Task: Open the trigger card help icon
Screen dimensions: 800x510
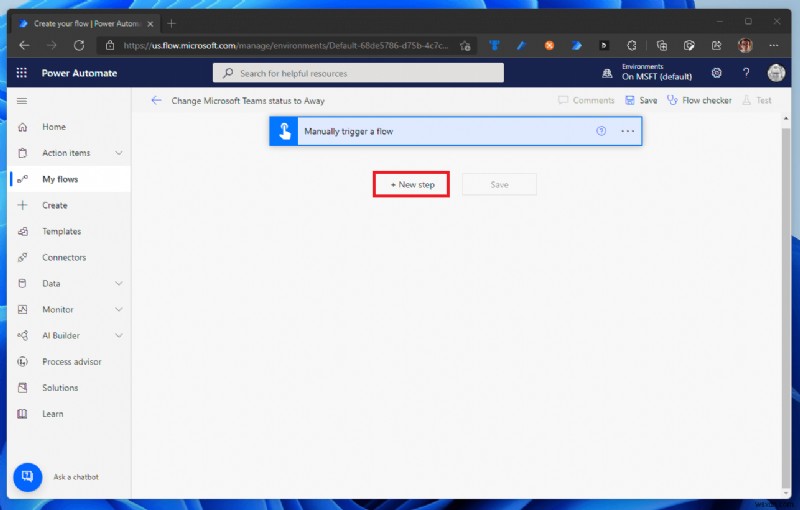Action: click(601, 131)
